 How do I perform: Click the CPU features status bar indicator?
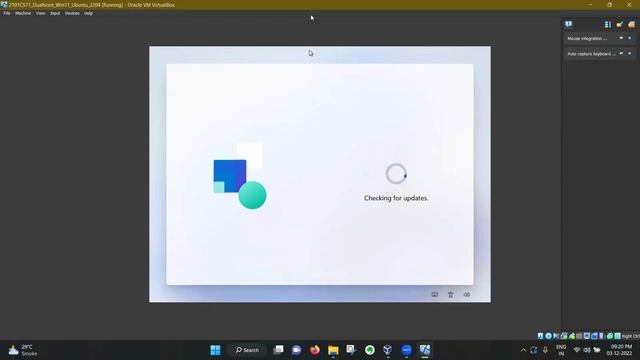(601, 336)
